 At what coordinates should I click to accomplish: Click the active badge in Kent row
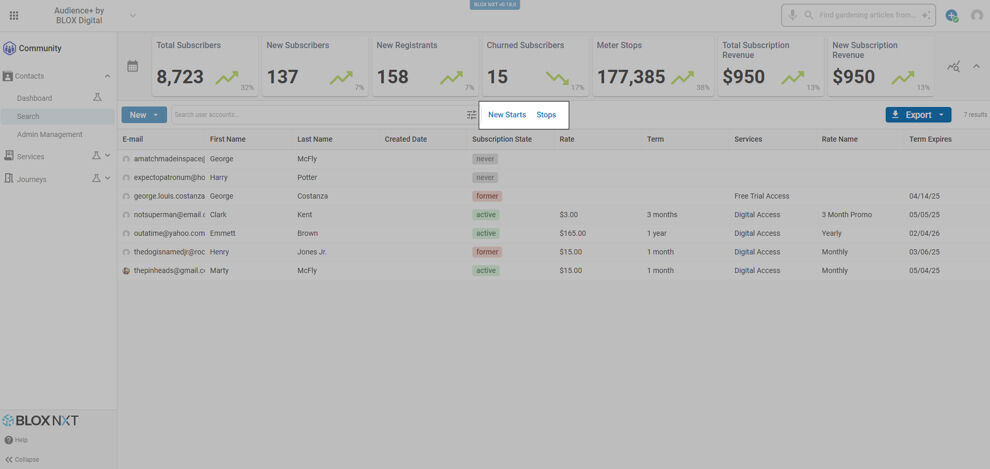[486, 215]
